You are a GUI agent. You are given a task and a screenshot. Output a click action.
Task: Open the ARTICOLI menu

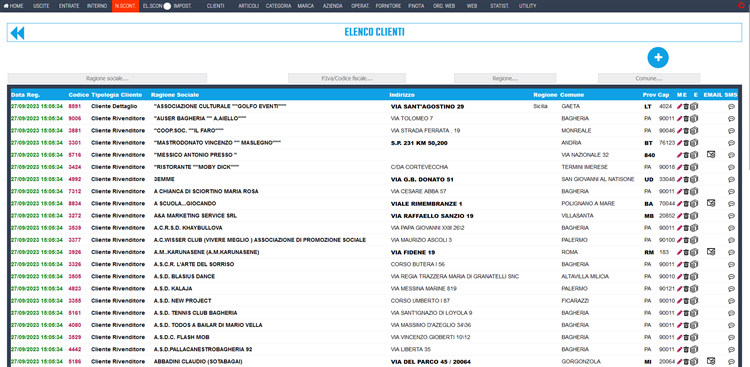point(248,6)
